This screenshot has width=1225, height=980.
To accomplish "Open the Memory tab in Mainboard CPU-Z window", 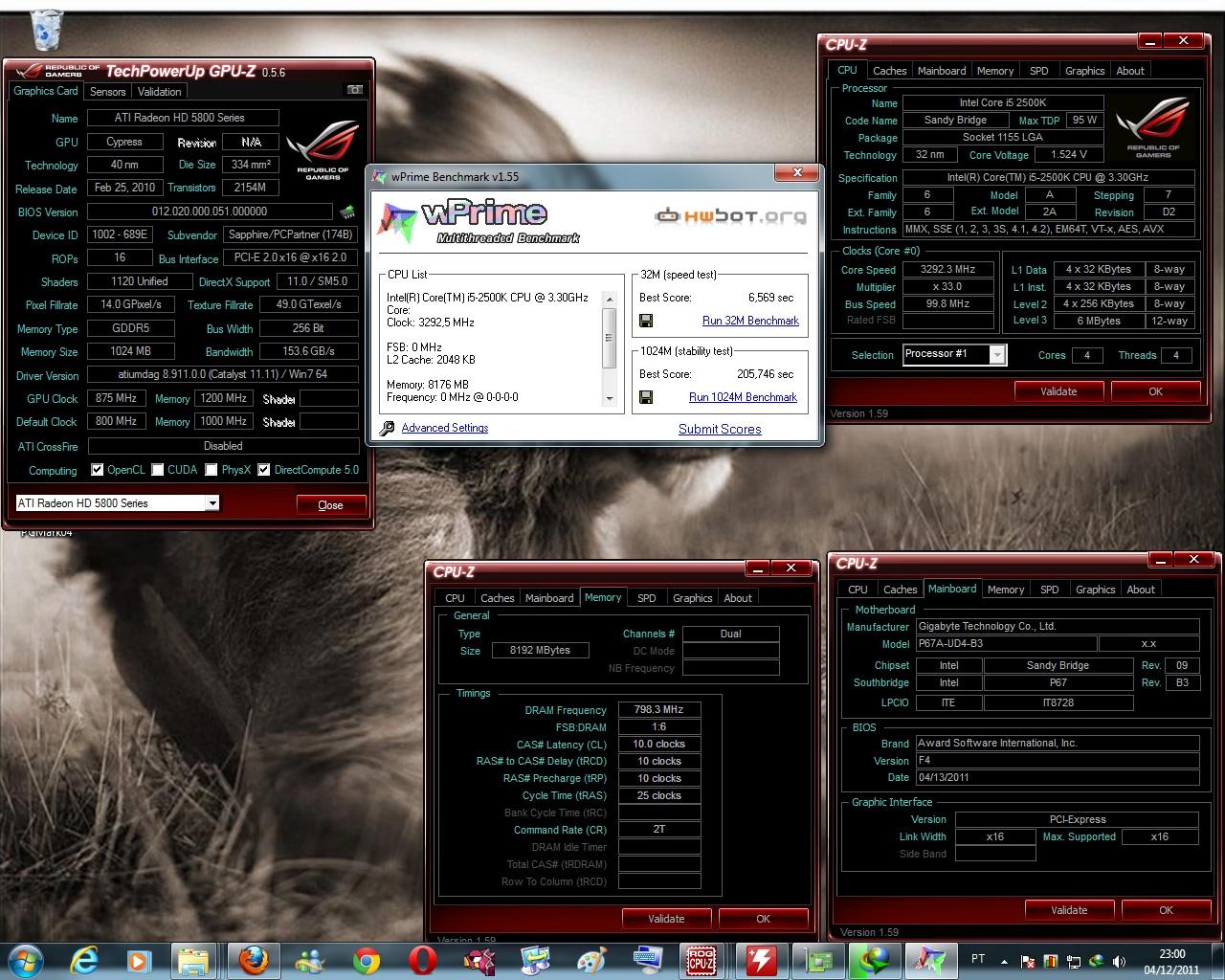I will point(1006,590).
